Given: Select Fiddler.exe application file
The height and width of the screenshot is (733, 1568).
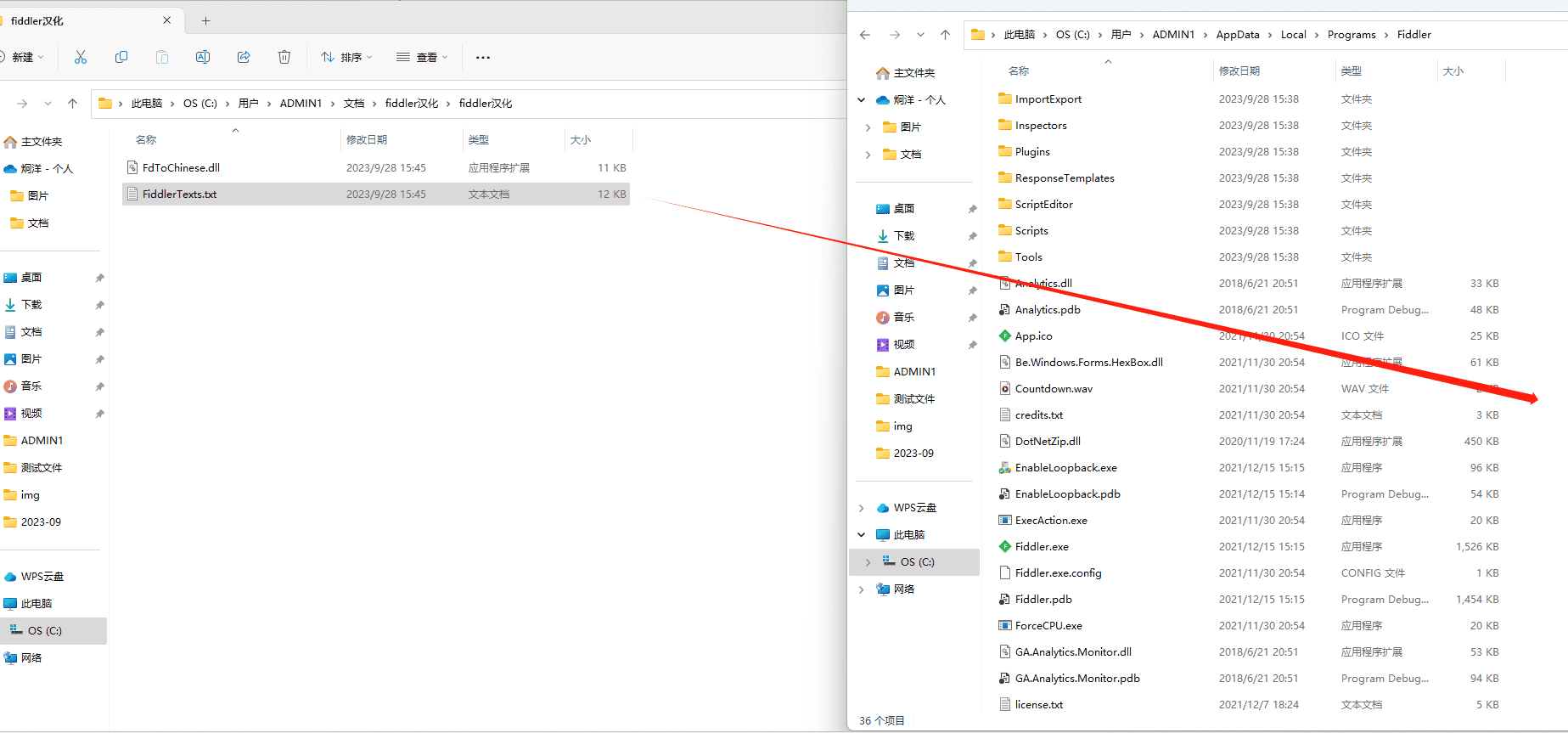Looking at the screenshot, I should tap(1042, 547).
